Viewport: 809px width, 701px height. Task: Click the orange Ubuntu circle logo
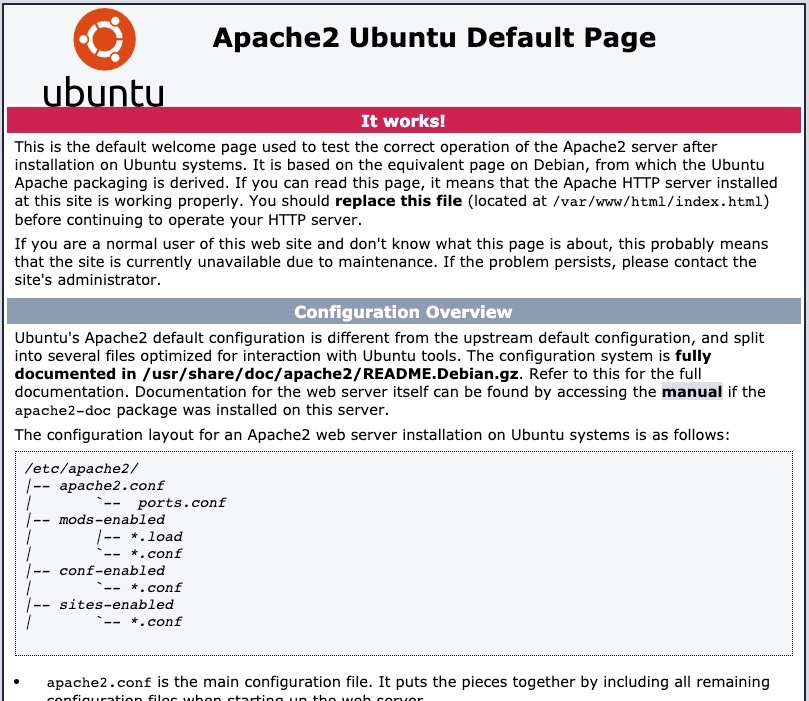tap(105, 39)
